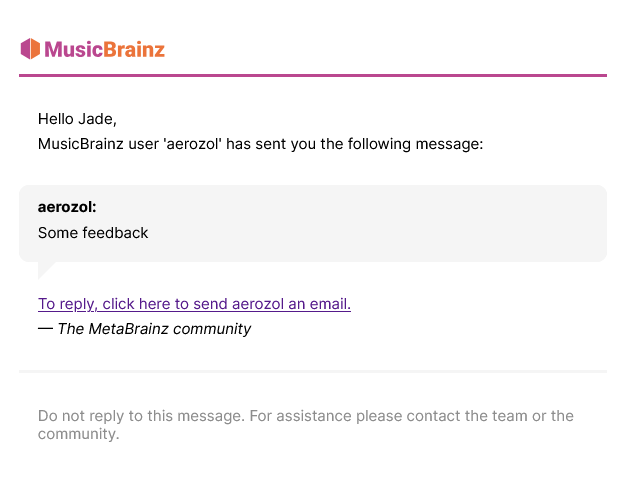Click the 'Hello Jade,' greeting line

point(77,119)
